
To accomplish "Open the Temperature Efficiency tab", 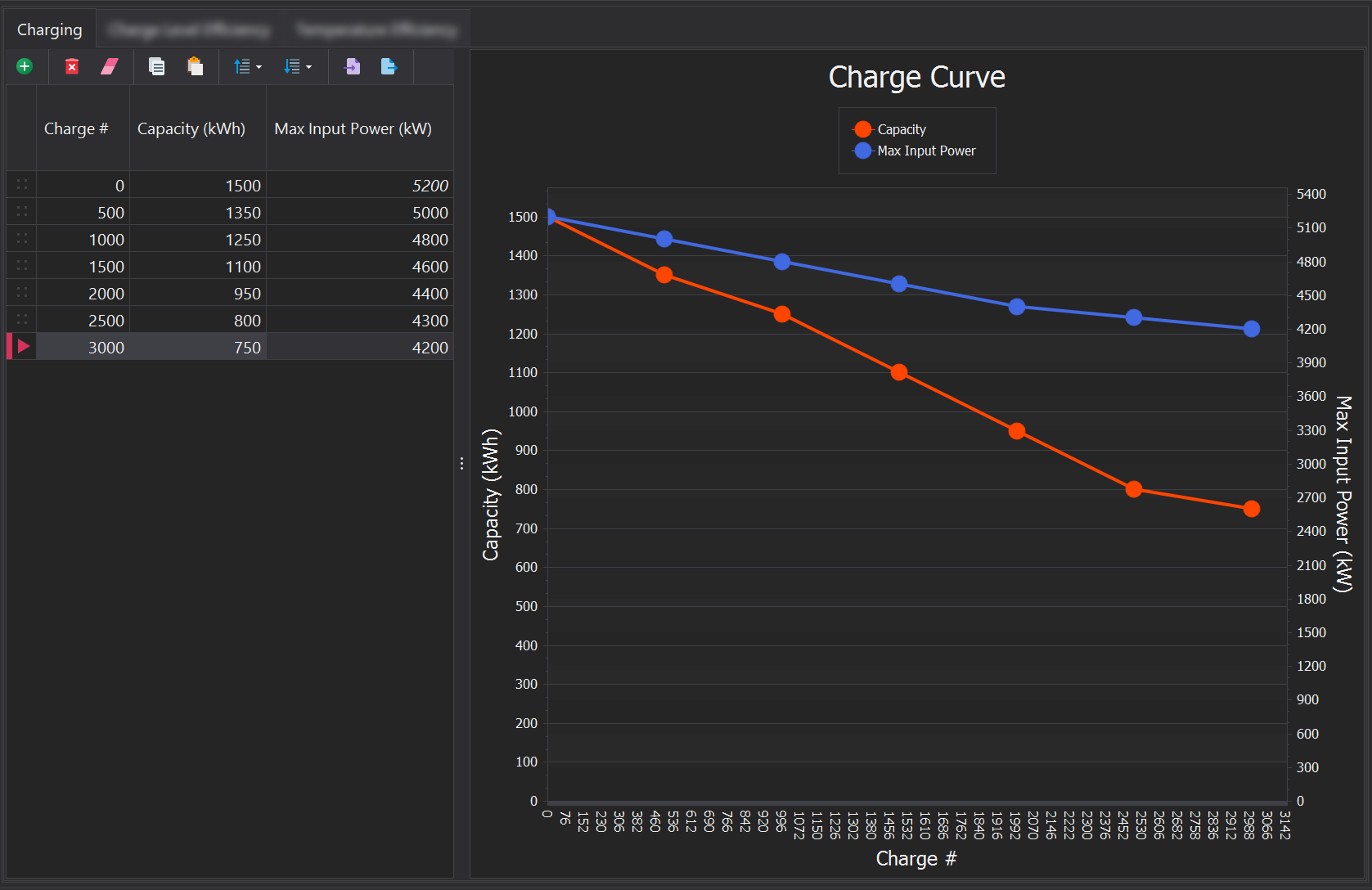I will (376, 29).
